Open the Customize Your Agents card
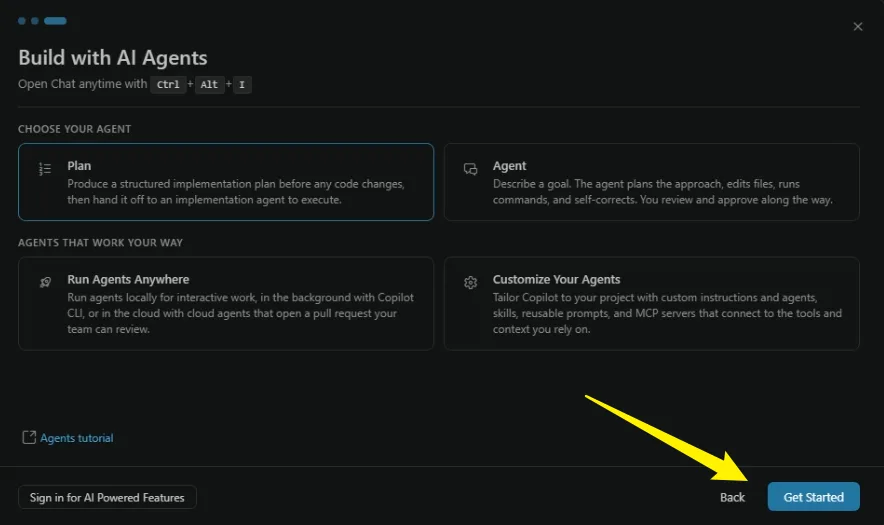The image size is (884, 525). tap(651, 304)
